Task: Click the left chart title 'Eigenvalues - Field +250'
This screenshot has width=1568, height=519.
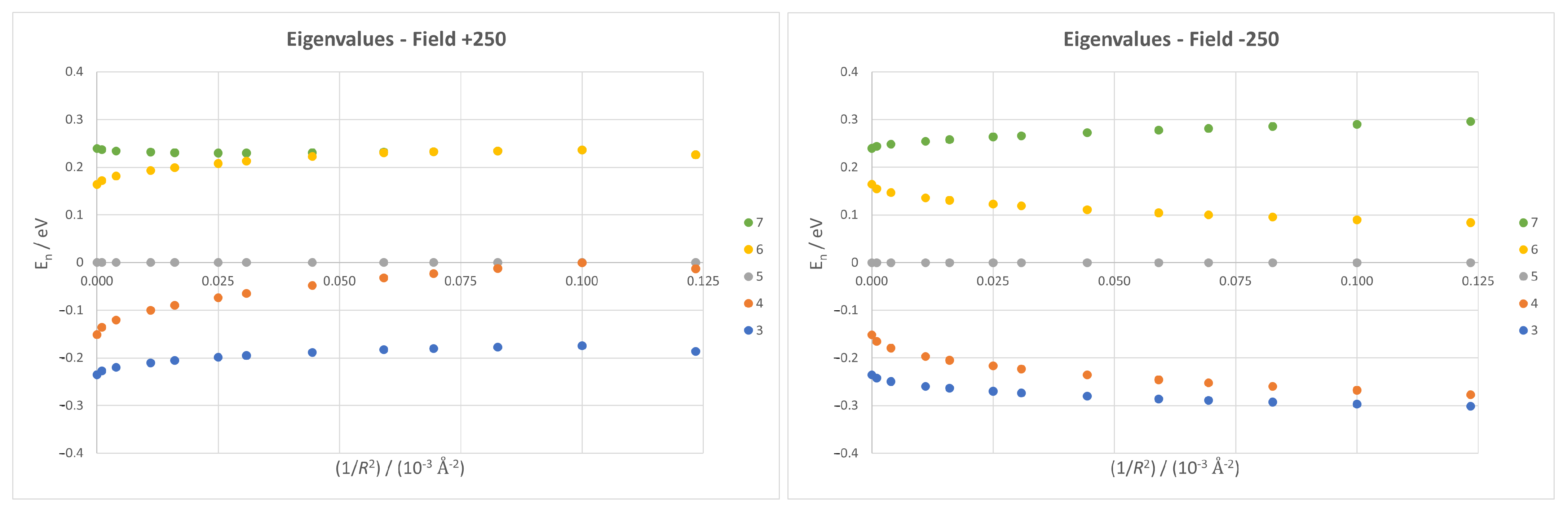Action: pos(396,40)
